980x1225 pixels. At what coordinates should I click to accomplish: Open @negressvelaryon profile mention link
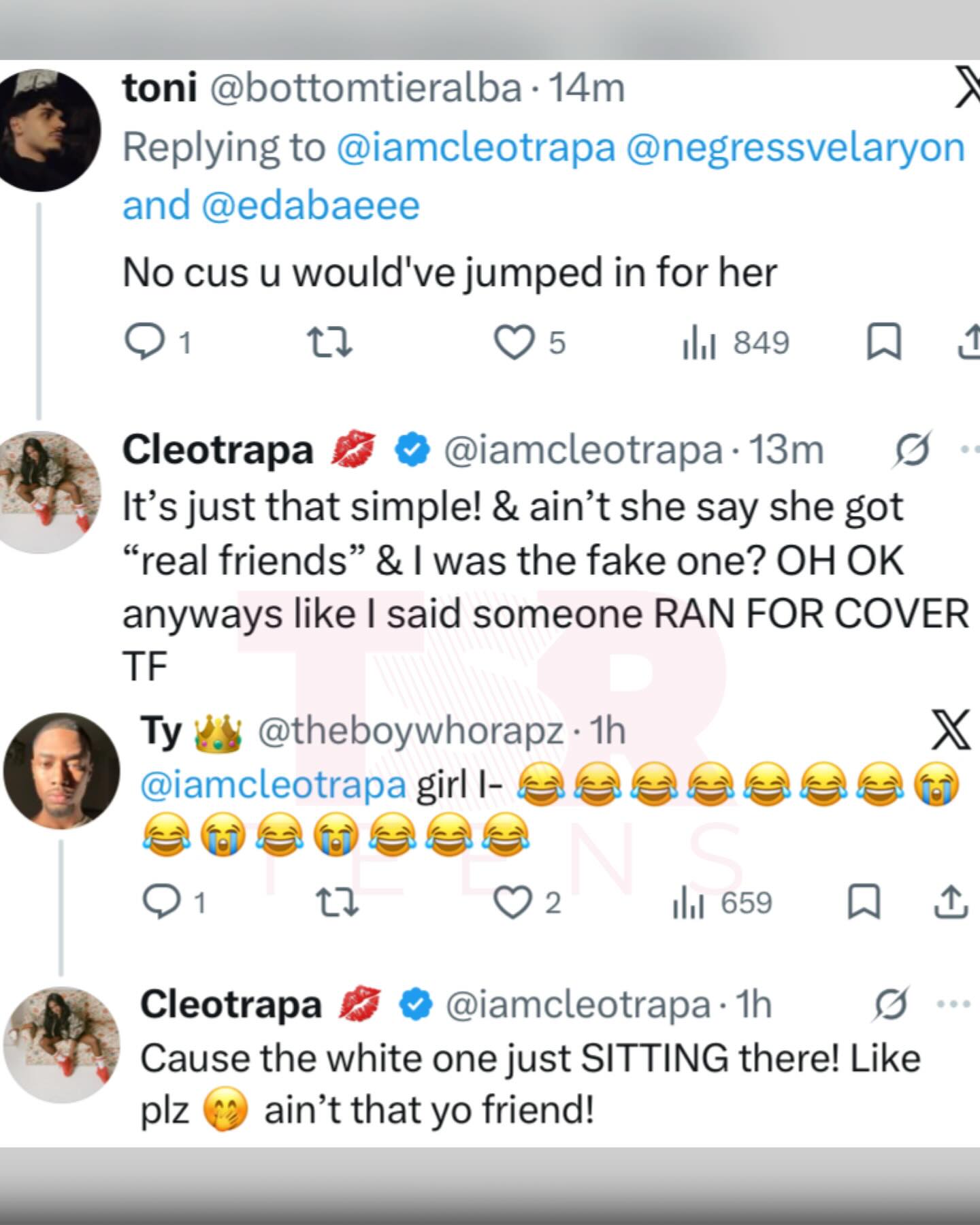click(x=795, y=148)
